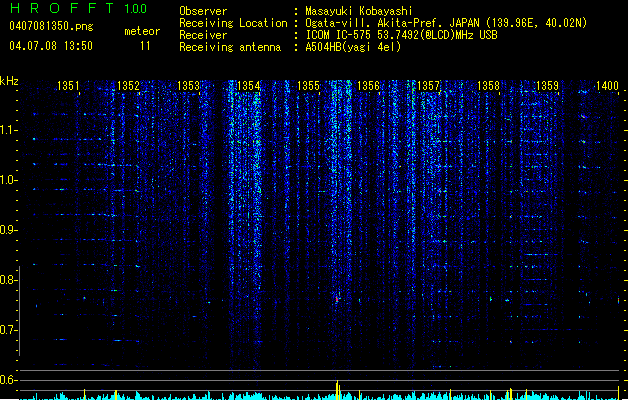Click the 0.7 kHz axis label
This screenshot has width=629, height=400.
tap(8, 330)
